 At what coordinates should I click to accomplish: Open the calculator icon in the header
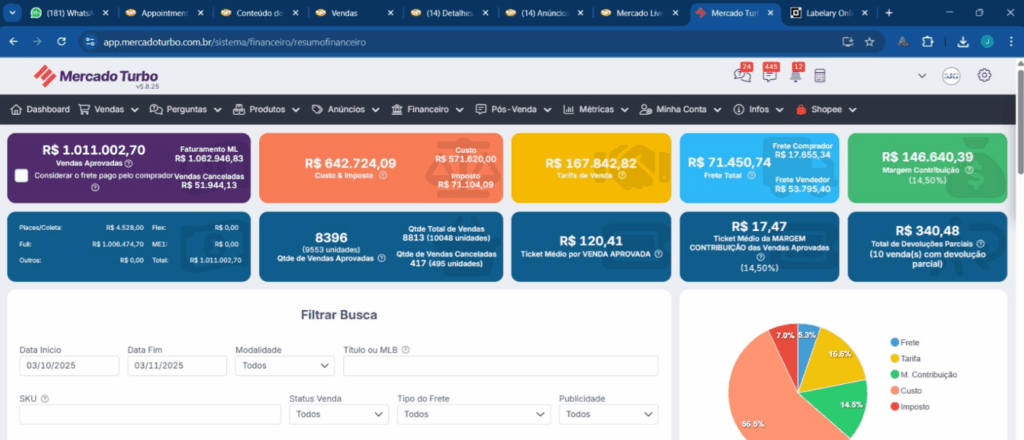820,76
